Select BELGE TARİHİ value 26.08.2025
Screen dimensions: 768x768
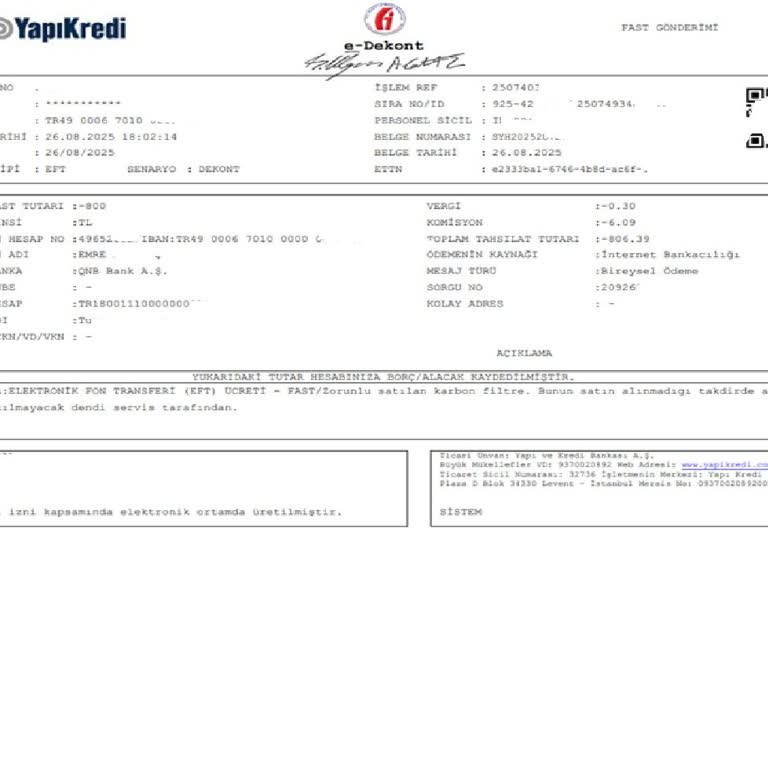527,153
